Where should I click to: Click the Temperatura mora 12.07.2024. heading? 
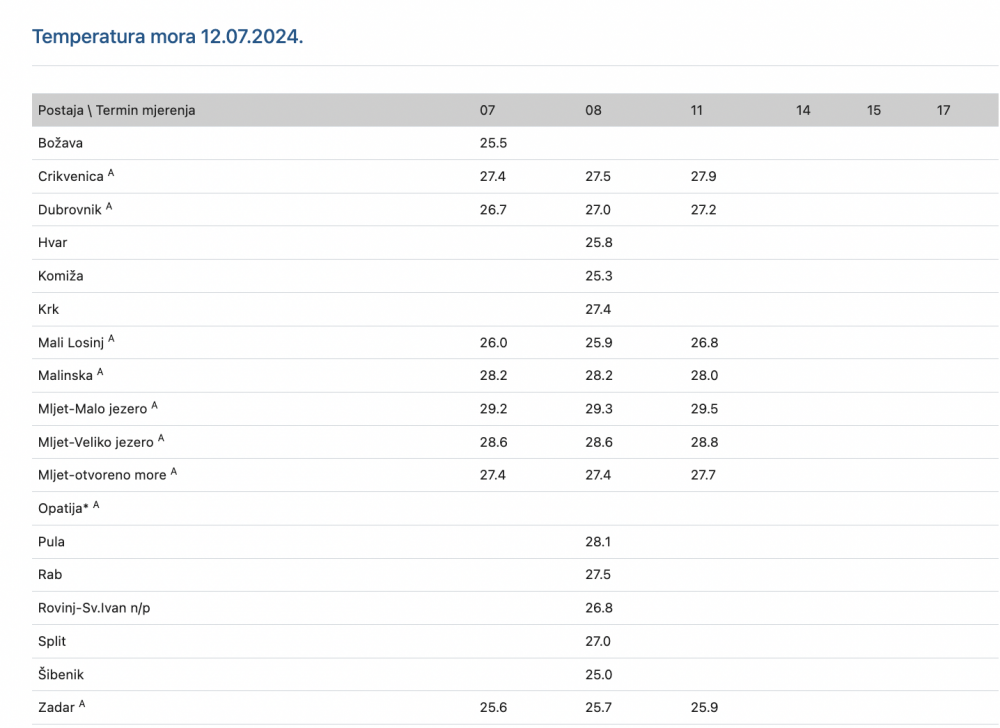[168, 36]
